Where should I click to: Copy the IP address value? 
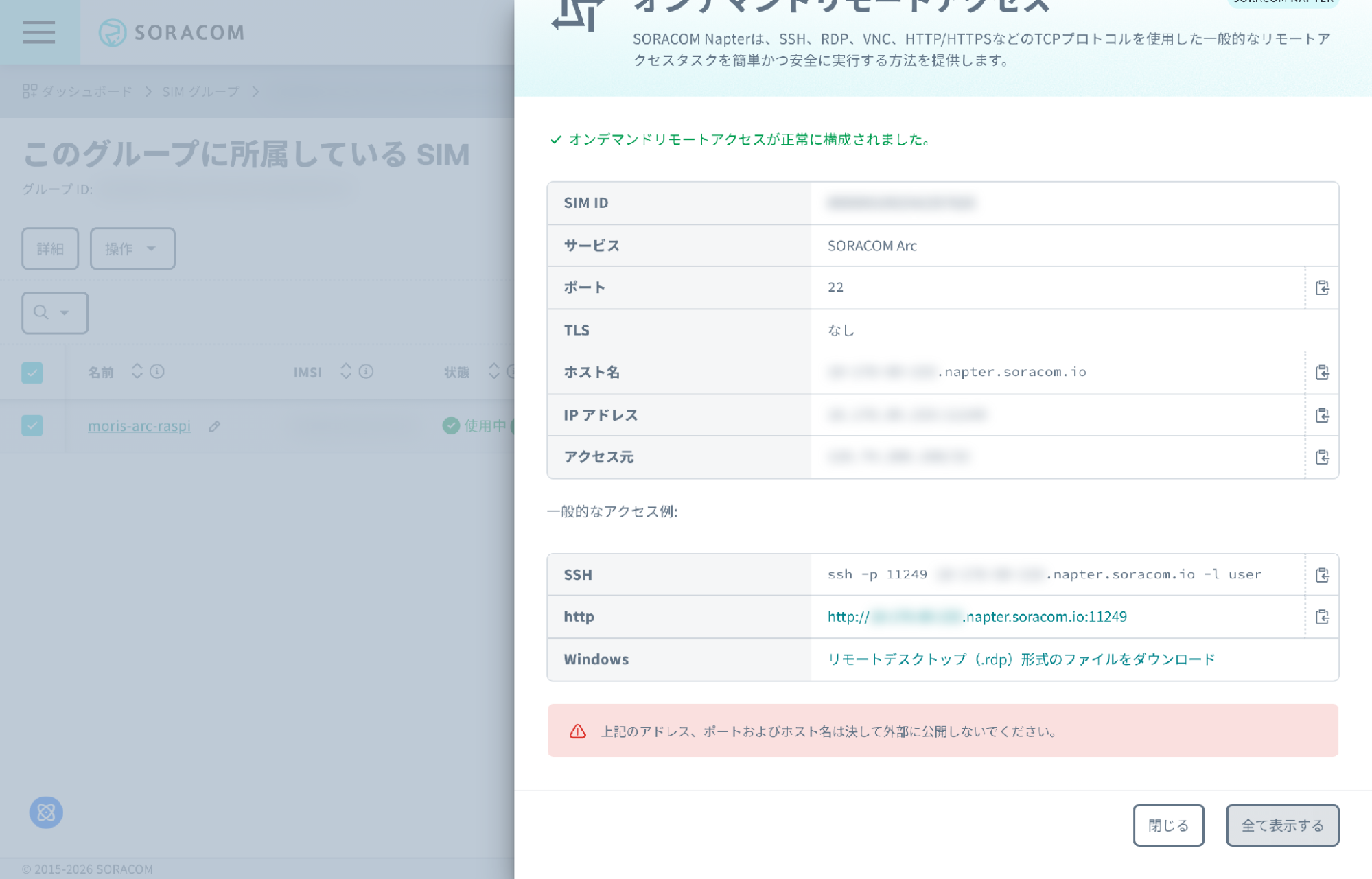pos(1322,415)
